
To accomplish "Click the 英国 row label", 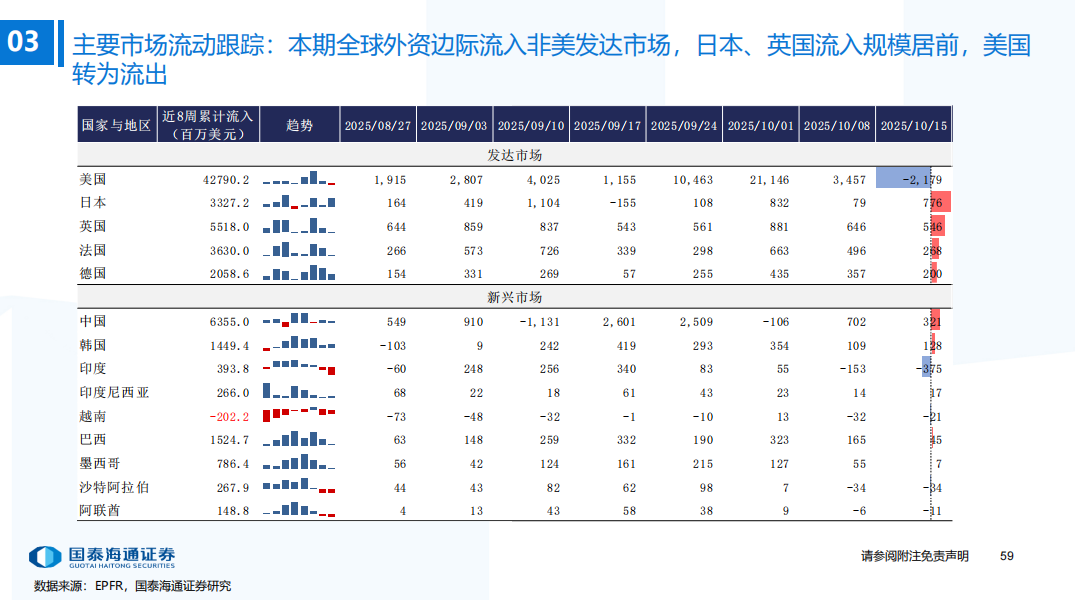I will coord(93,226).
